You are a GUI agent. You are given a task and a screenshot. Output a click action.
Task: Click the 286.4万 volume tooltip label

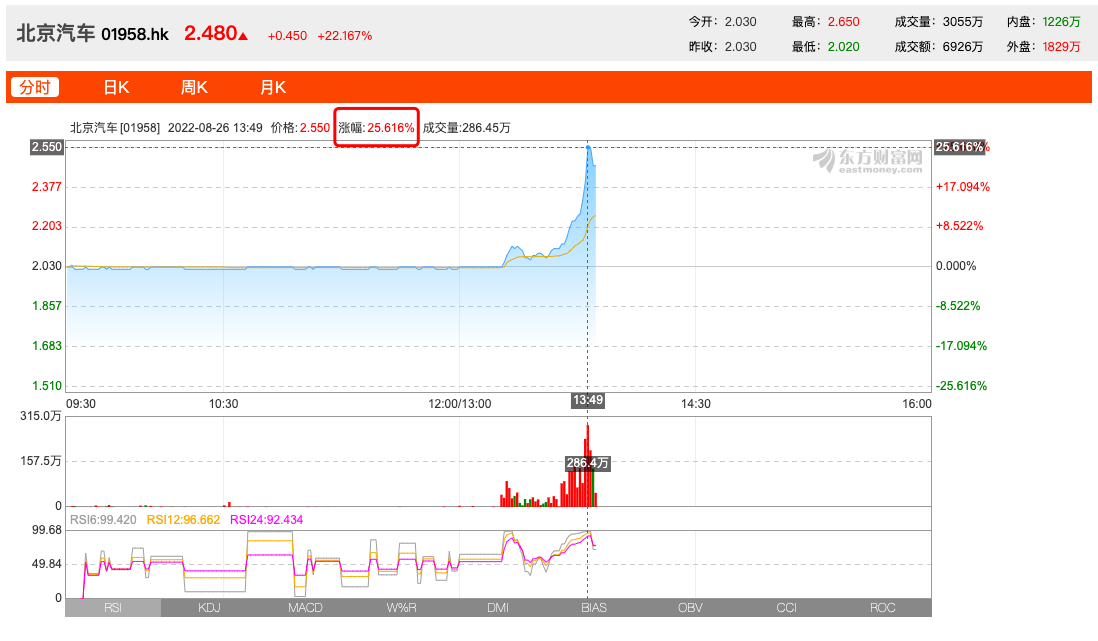pyautogui.click(x=588, y=463)
